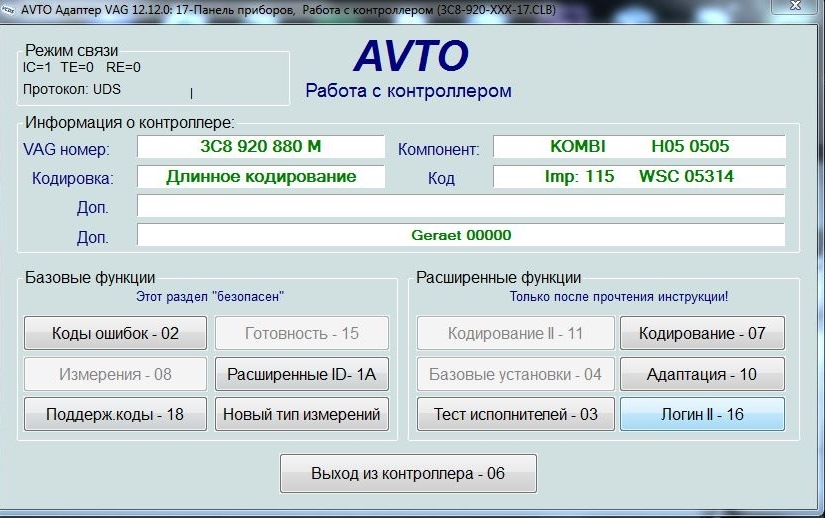The height and width of the screenshot is (518, 825).
Task: Click the empty first Доп. field
Action: click(461, 206)
